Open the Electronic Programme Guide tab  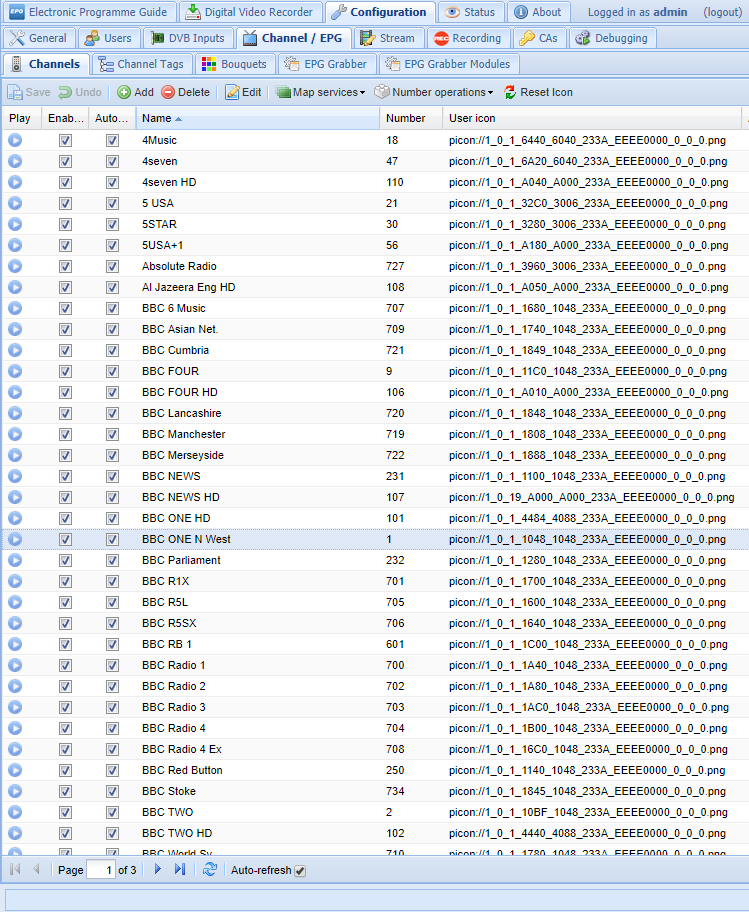pyautogui.click(x=88, y=12)
